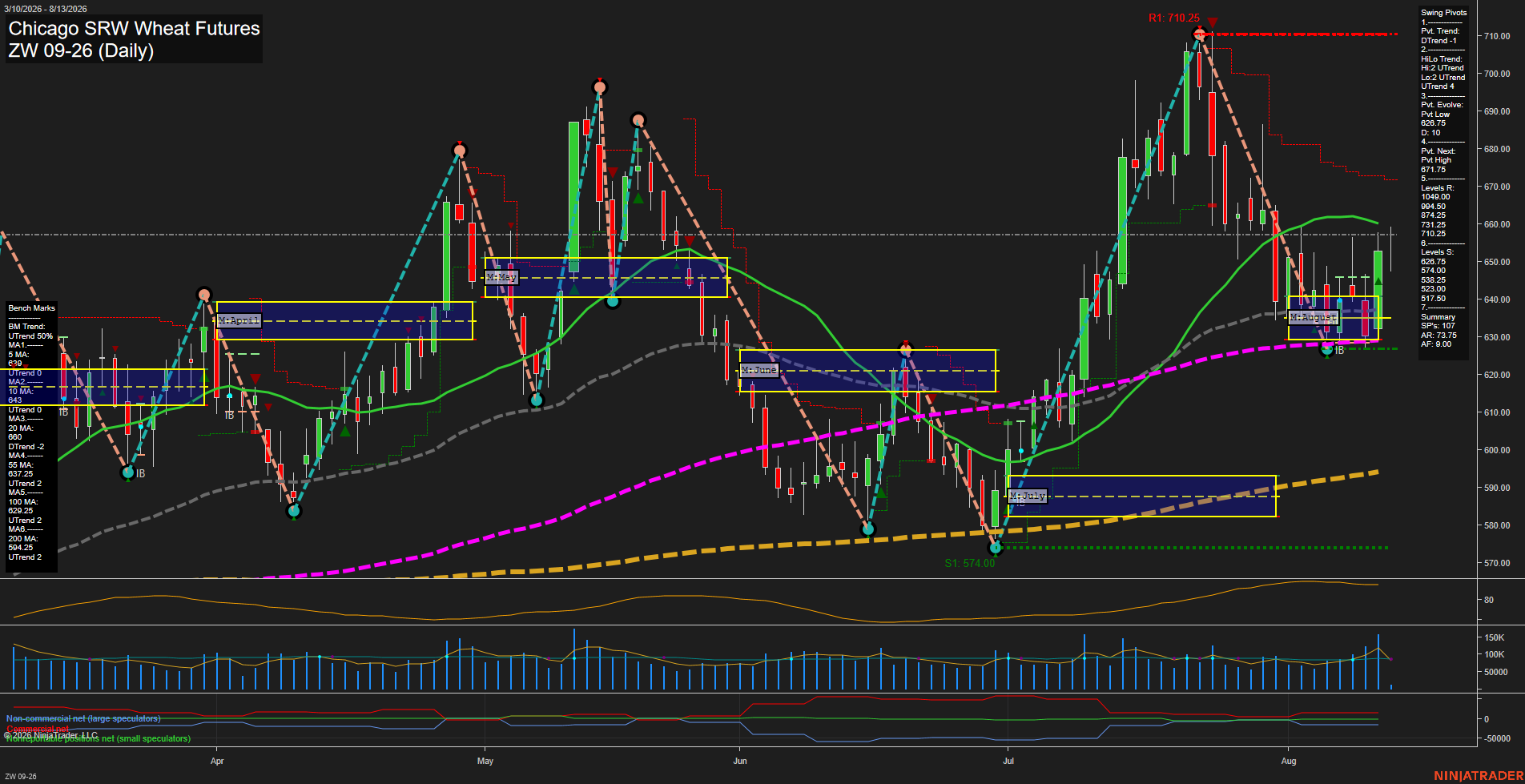Click the 570.00 price axis label
The width and height of the screenshot is (1525, 784).
coord(1497,563)
